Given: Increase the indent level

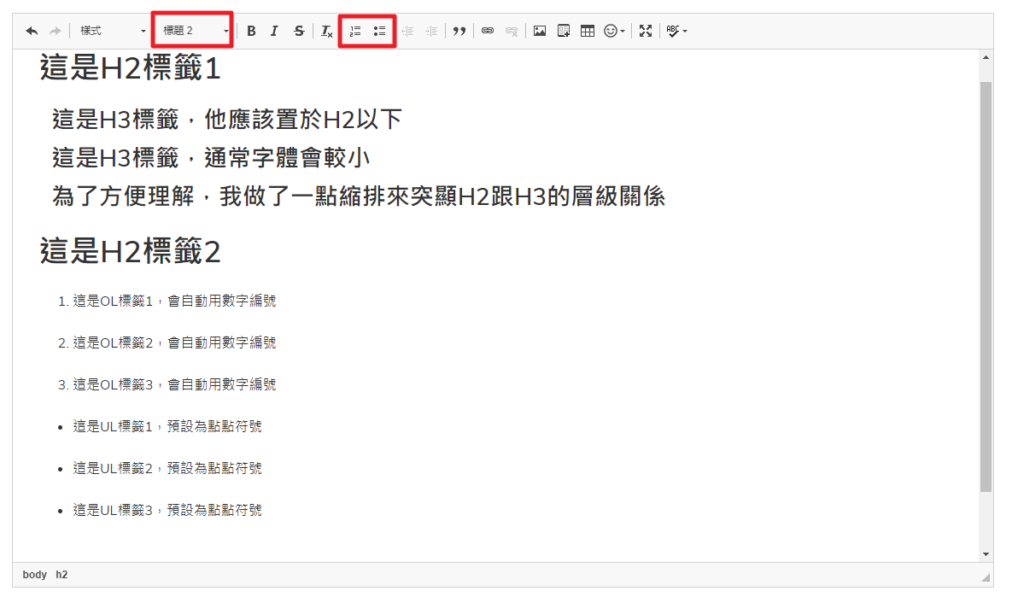Looking at the screenshot, I should click(432, 31).
